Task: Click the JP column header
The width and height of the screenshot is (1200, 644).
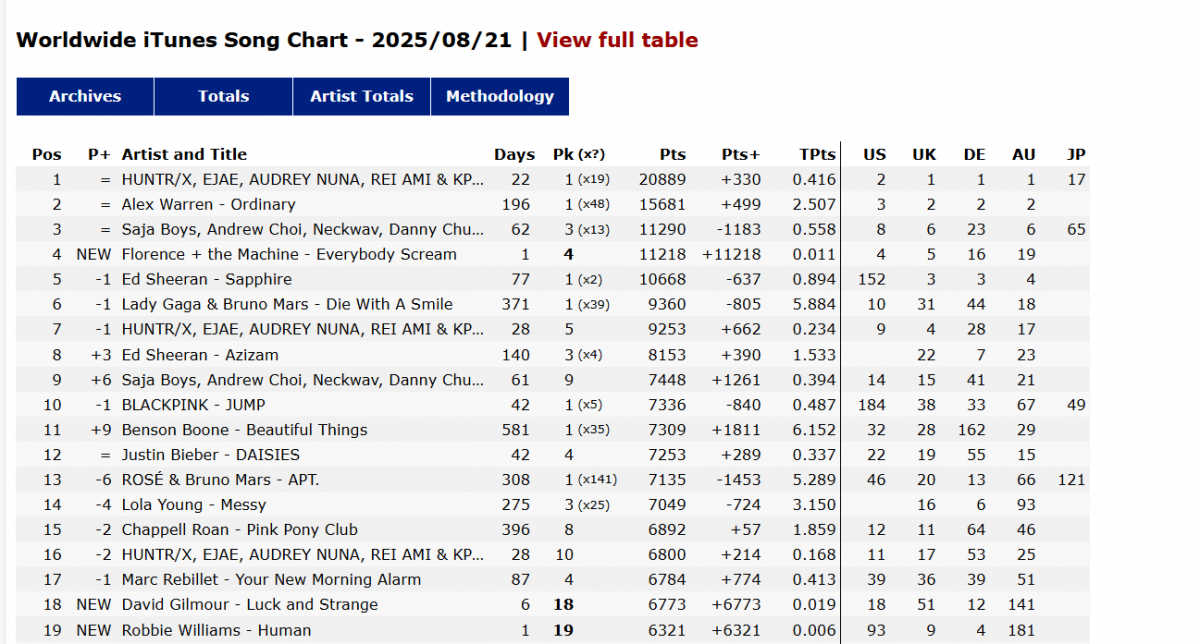Action: tap(1076, 154)
